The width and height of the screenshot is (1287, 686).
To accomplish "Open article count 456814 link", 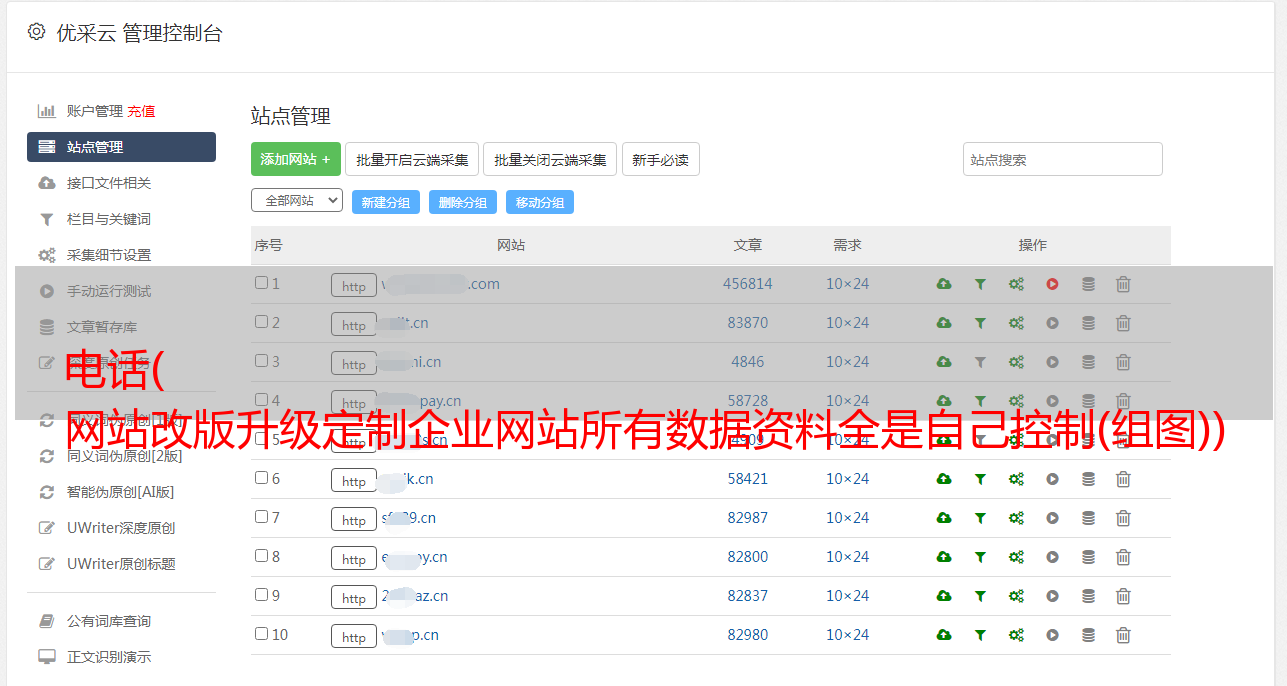I will click(x=748, y=284).
